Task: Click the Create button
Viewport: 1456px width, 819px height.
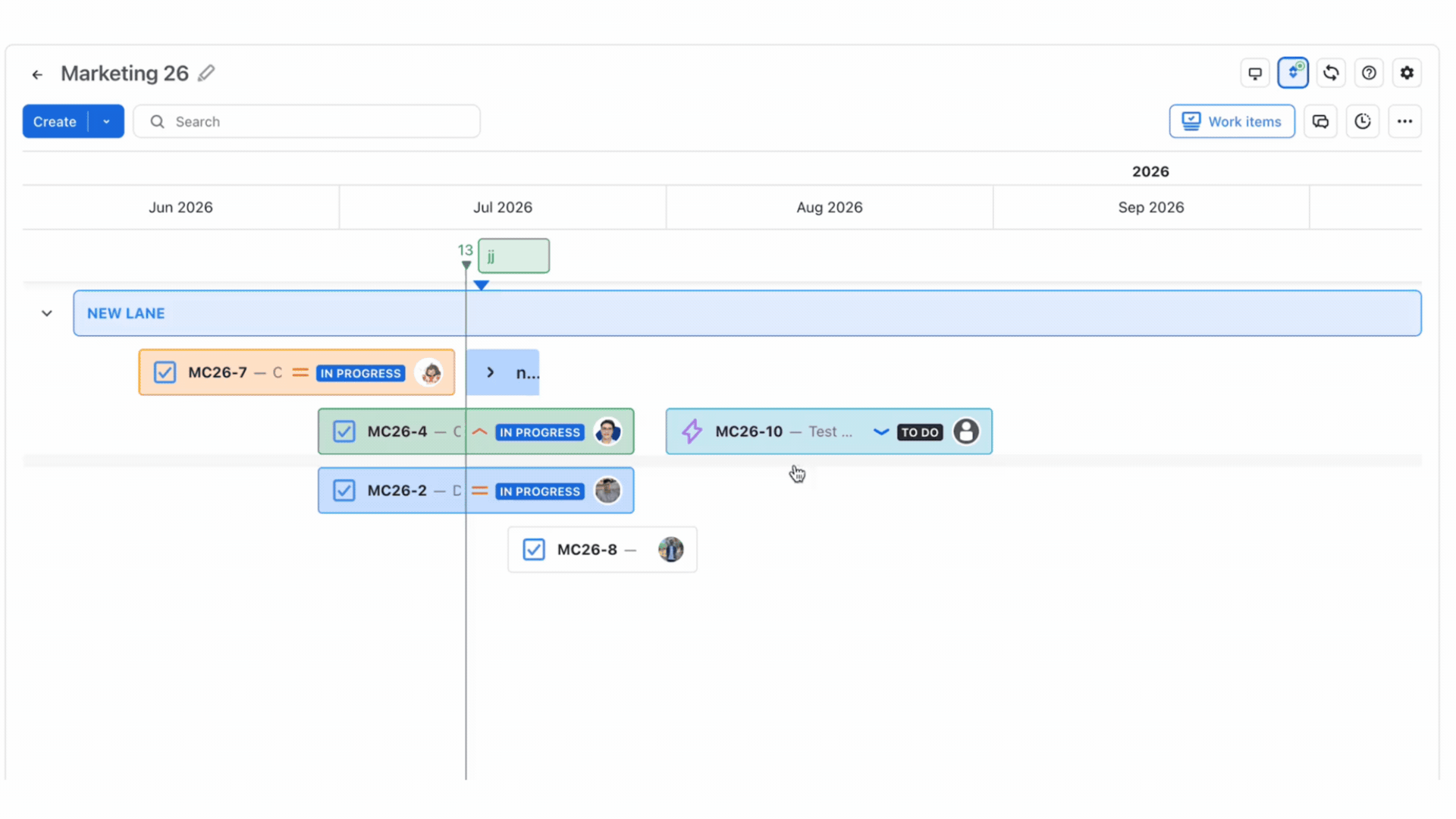Action: [x=55, y=121]
